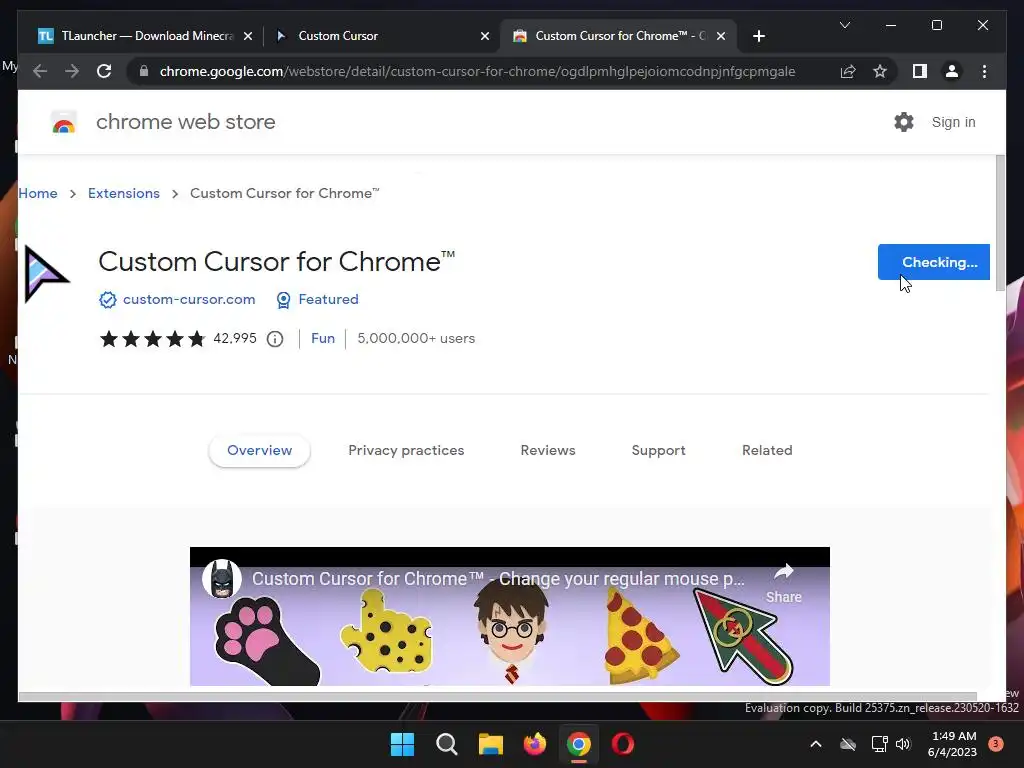Open a new tab with plus button
Image resolution: width=1024 pixels, height=768 pixels.
point(758,36)
